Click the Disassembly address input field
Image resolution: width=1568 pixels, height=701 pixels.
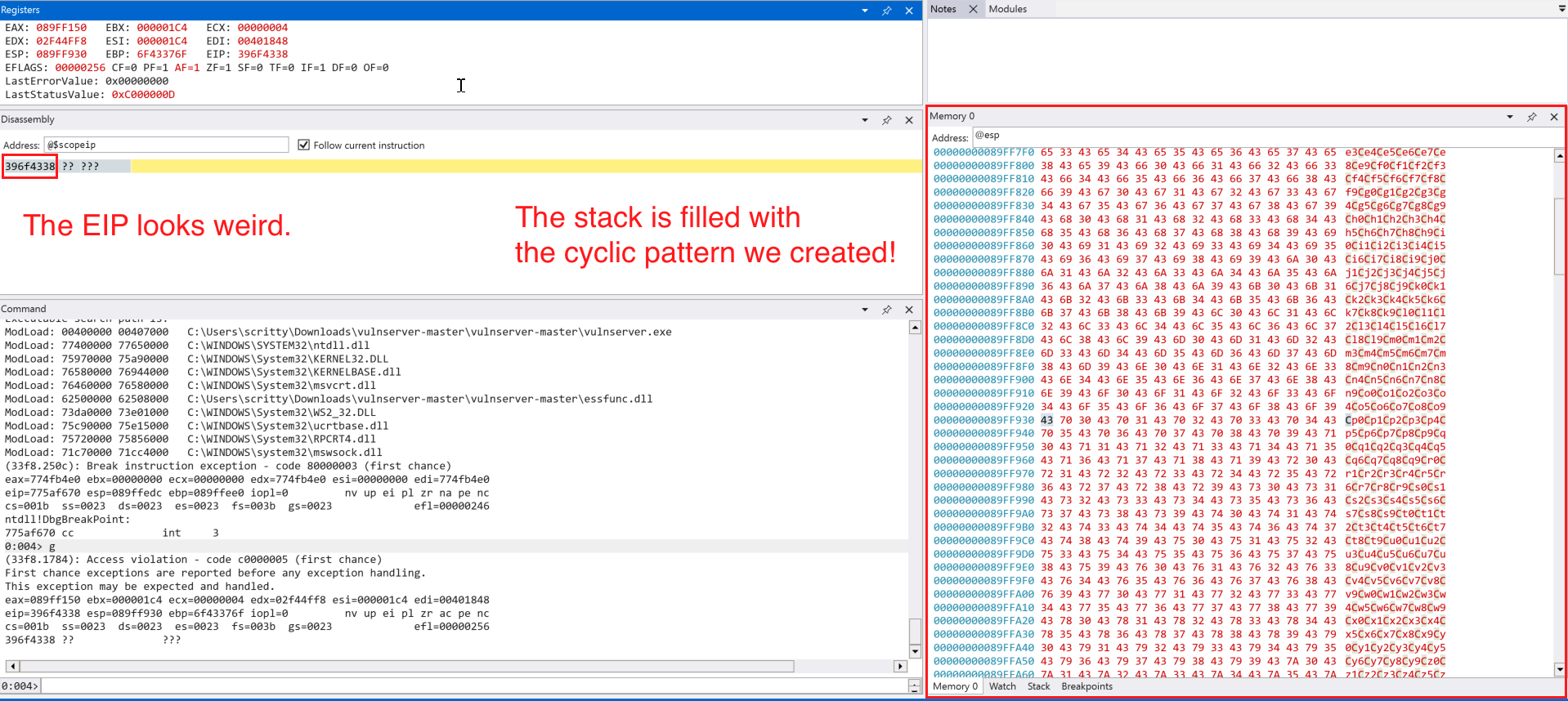coord(166,145)
